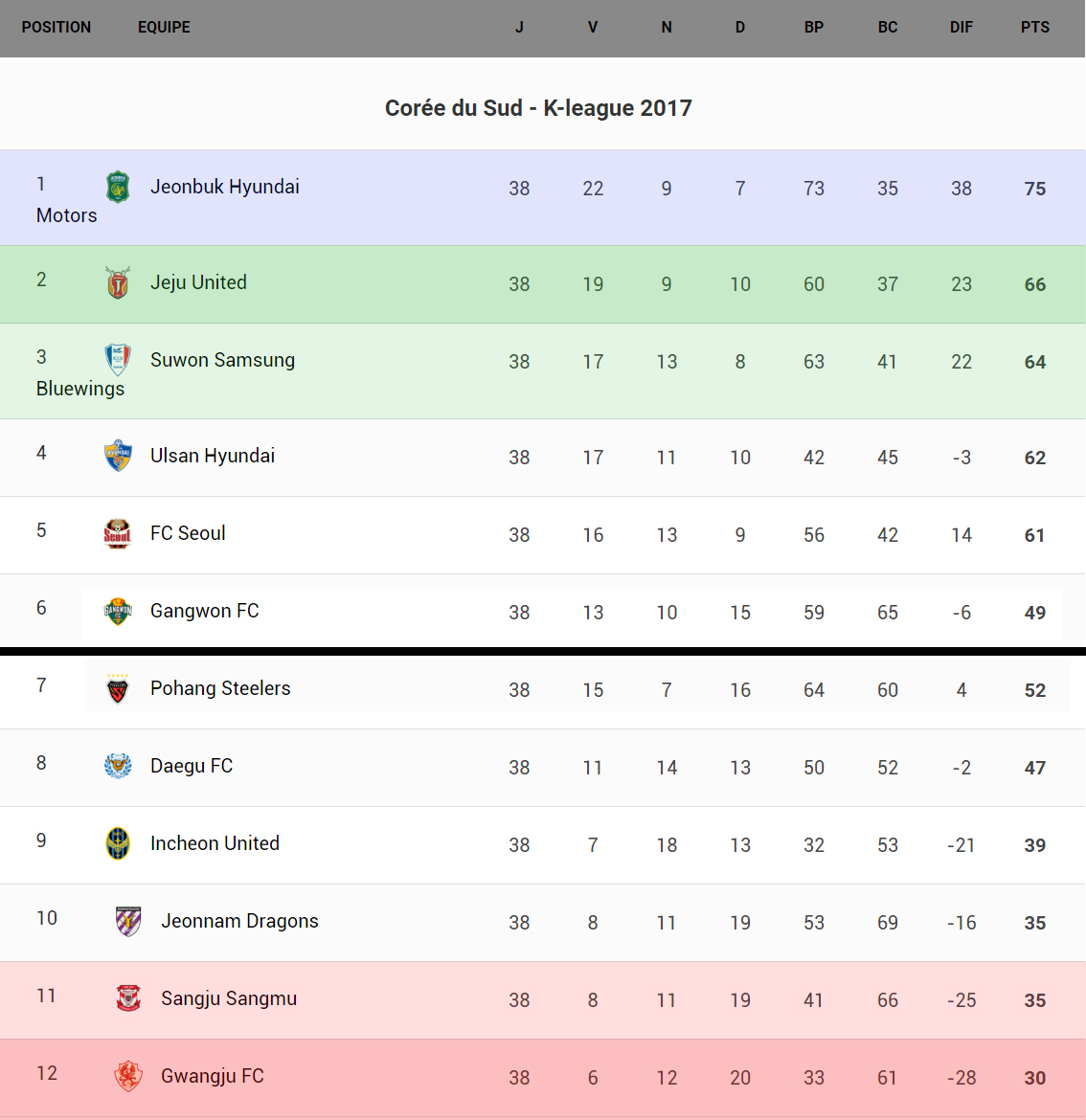Click the Incheon United round crest

pos(118,843)
